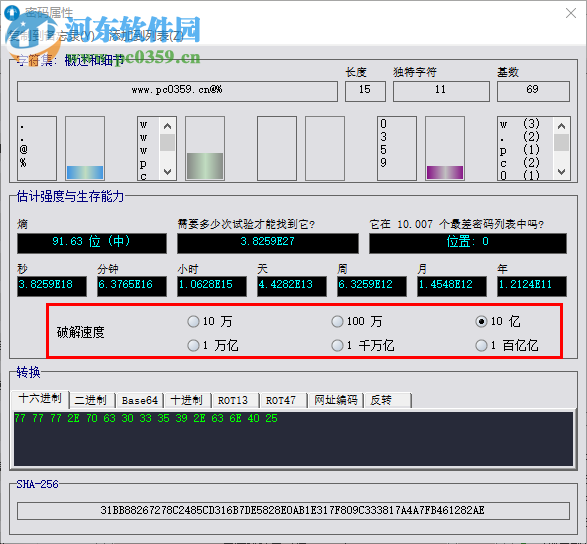Click the 分钟 value 6.3765E16
587x544 pixels.
[x=132, y=286]
